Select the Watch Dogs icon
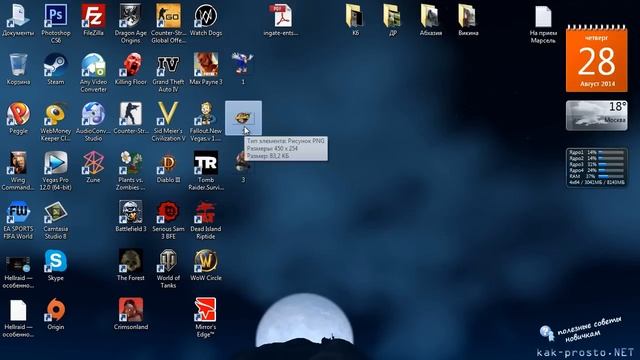This screenshot has height=360, width=640. point(206,16)
